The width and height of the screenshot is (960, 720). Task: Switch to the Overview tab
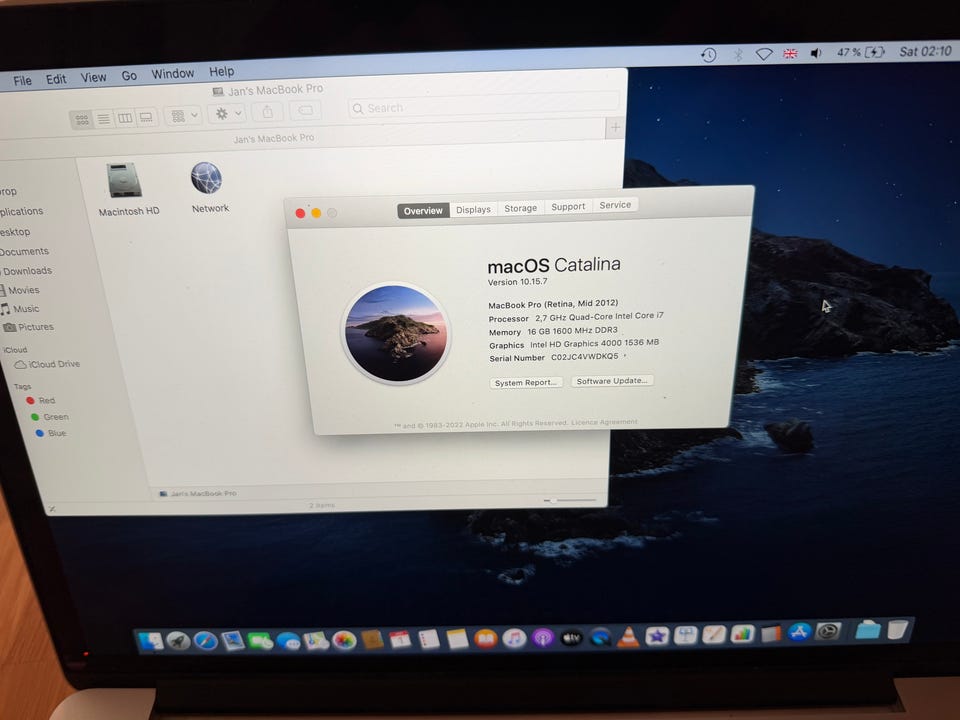click(x=423, y=211)
